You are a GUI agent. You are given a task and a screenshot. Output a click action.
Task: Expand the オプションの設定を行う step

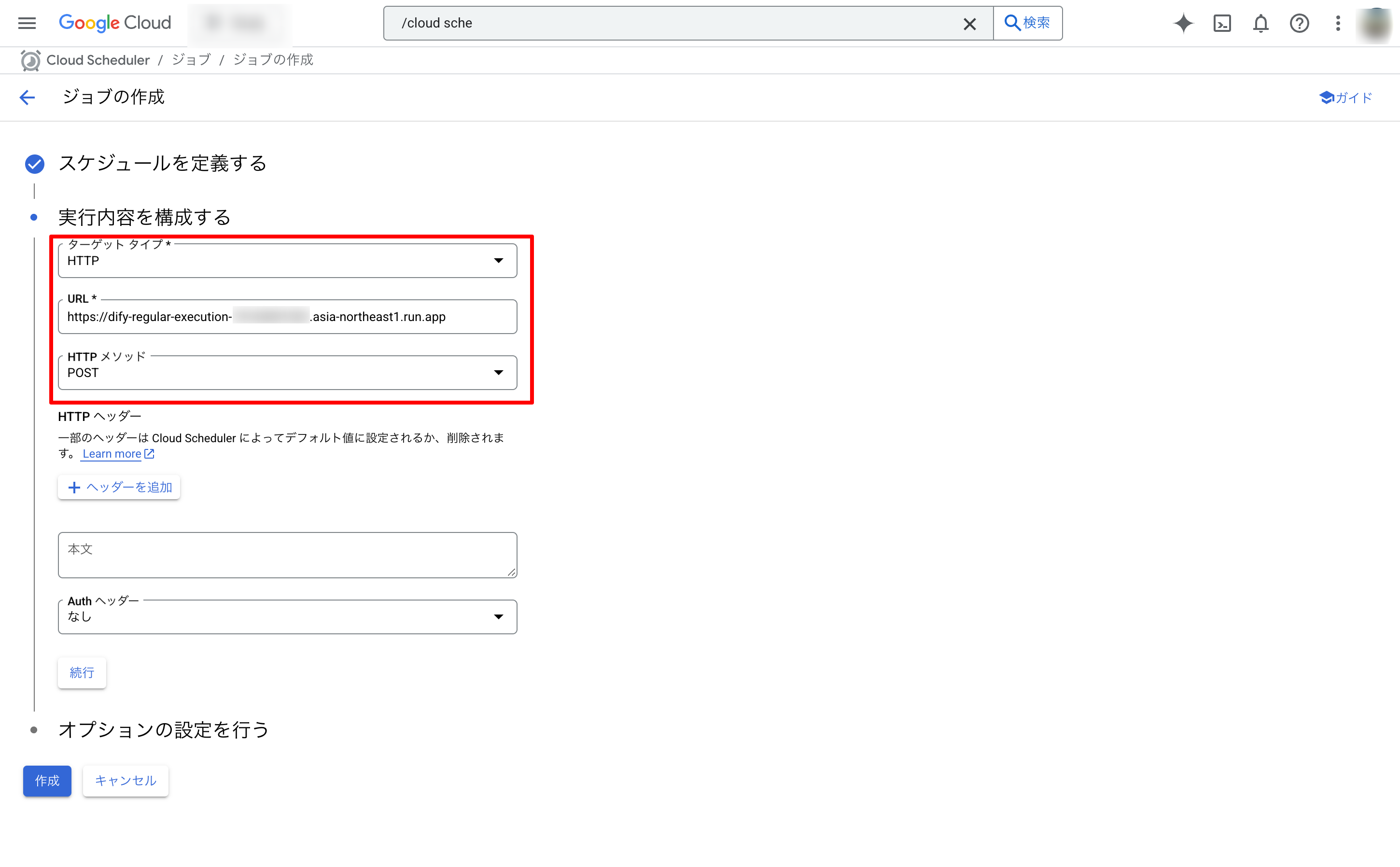(163, 730)
